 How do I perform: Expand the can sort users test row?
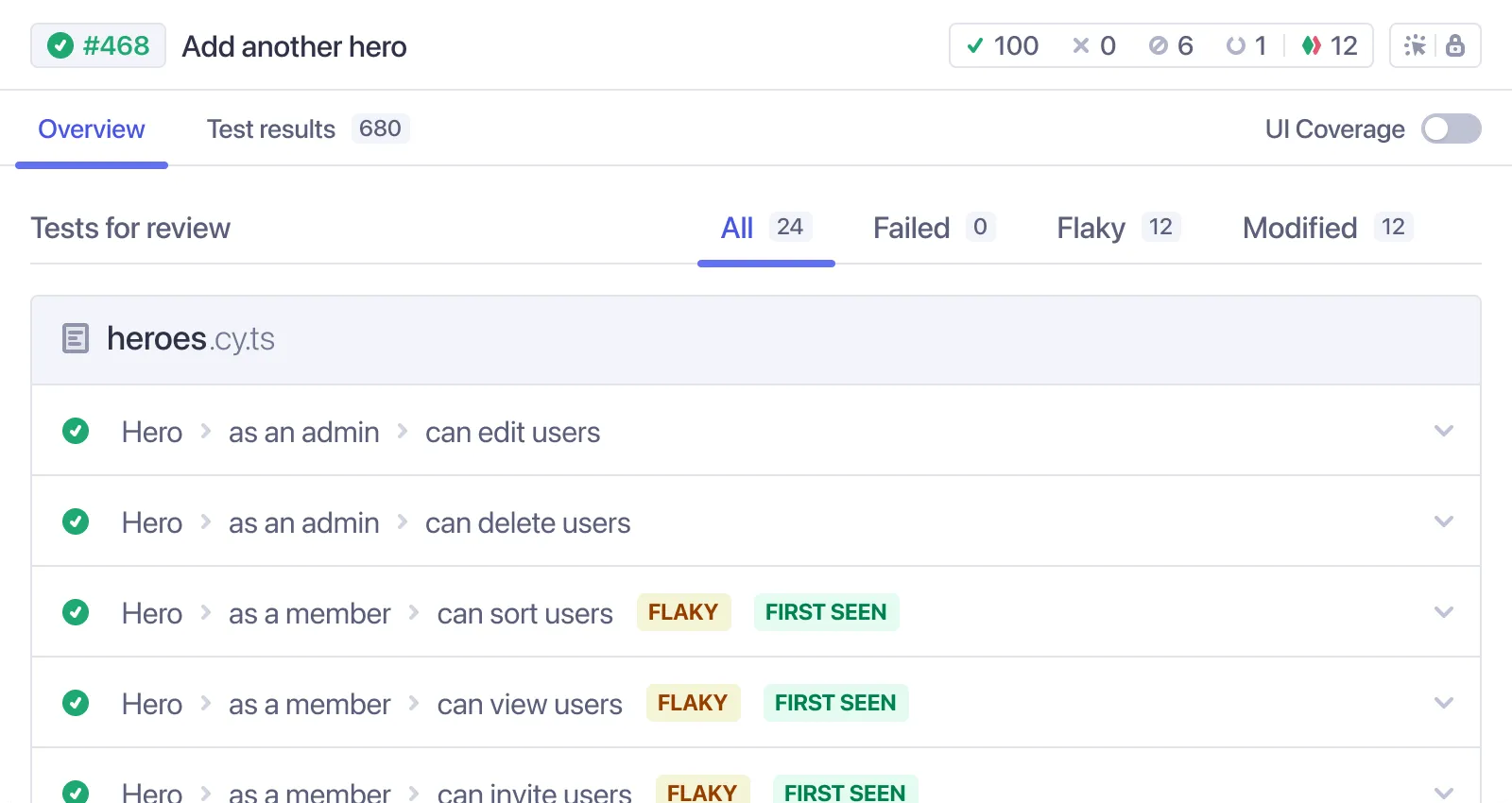(1443, 612)
